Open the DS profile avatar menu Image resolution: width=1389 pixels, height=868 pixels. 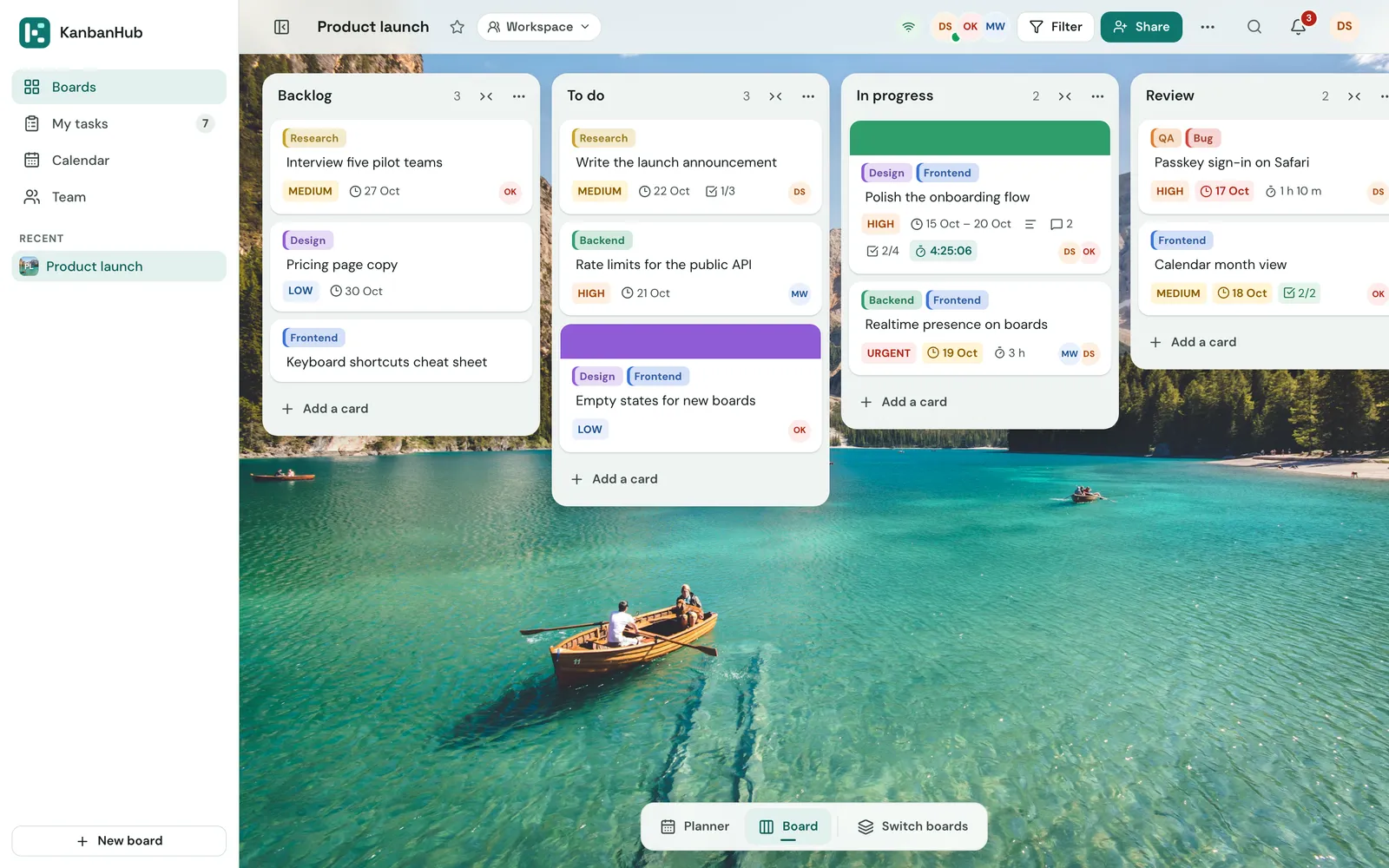click(x=1344, y=27)
